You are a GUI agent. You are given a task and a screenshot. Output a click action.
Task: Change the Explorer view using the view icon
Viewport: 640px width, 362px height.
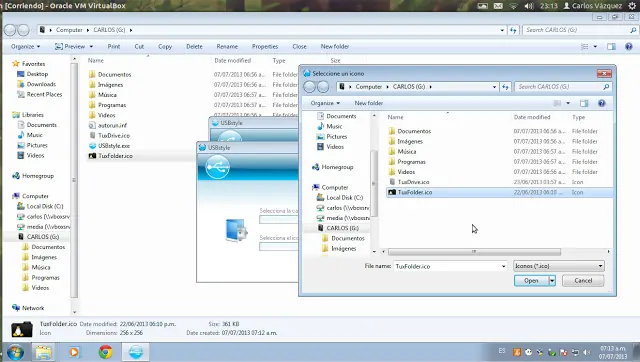584,47
